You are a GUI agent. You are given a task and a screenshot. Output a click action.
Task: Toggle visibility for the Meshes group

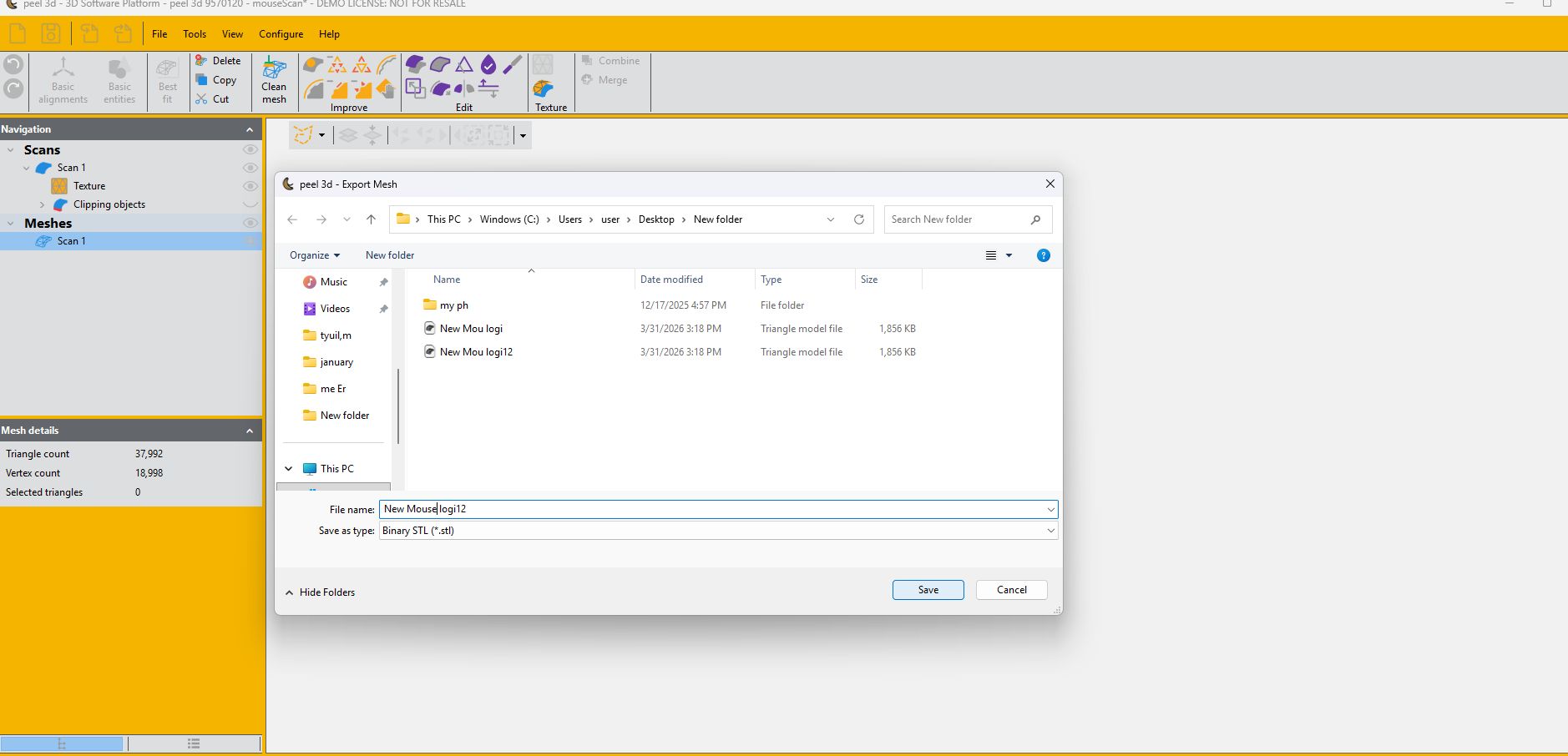pos(250,223)
